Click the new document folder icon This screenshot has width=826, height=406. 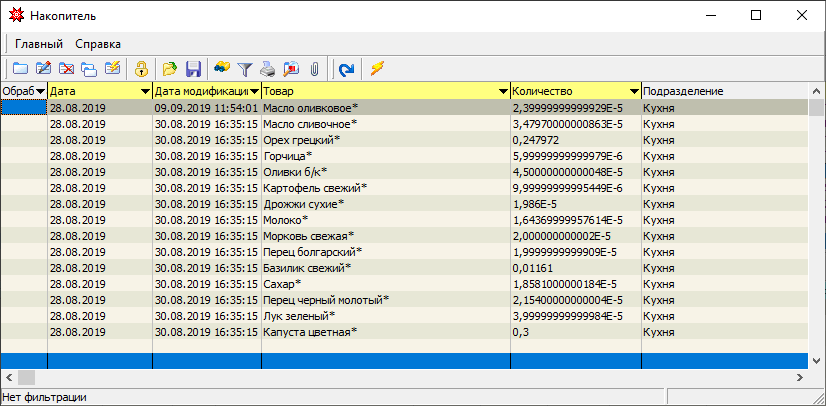coord(20,69)
